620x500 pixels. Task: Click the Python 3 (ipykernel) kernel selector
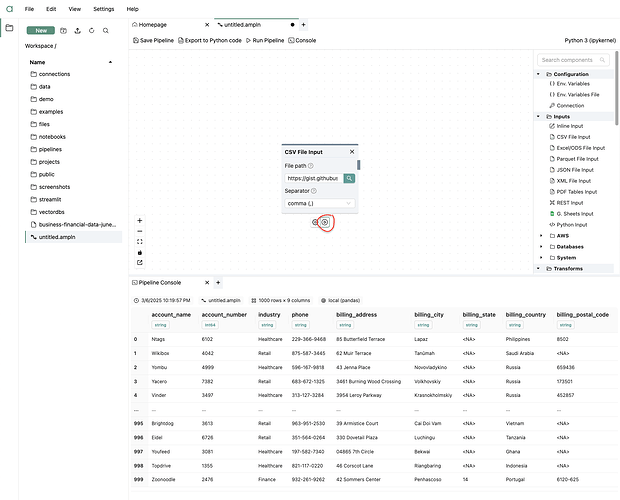click(590, 40)
